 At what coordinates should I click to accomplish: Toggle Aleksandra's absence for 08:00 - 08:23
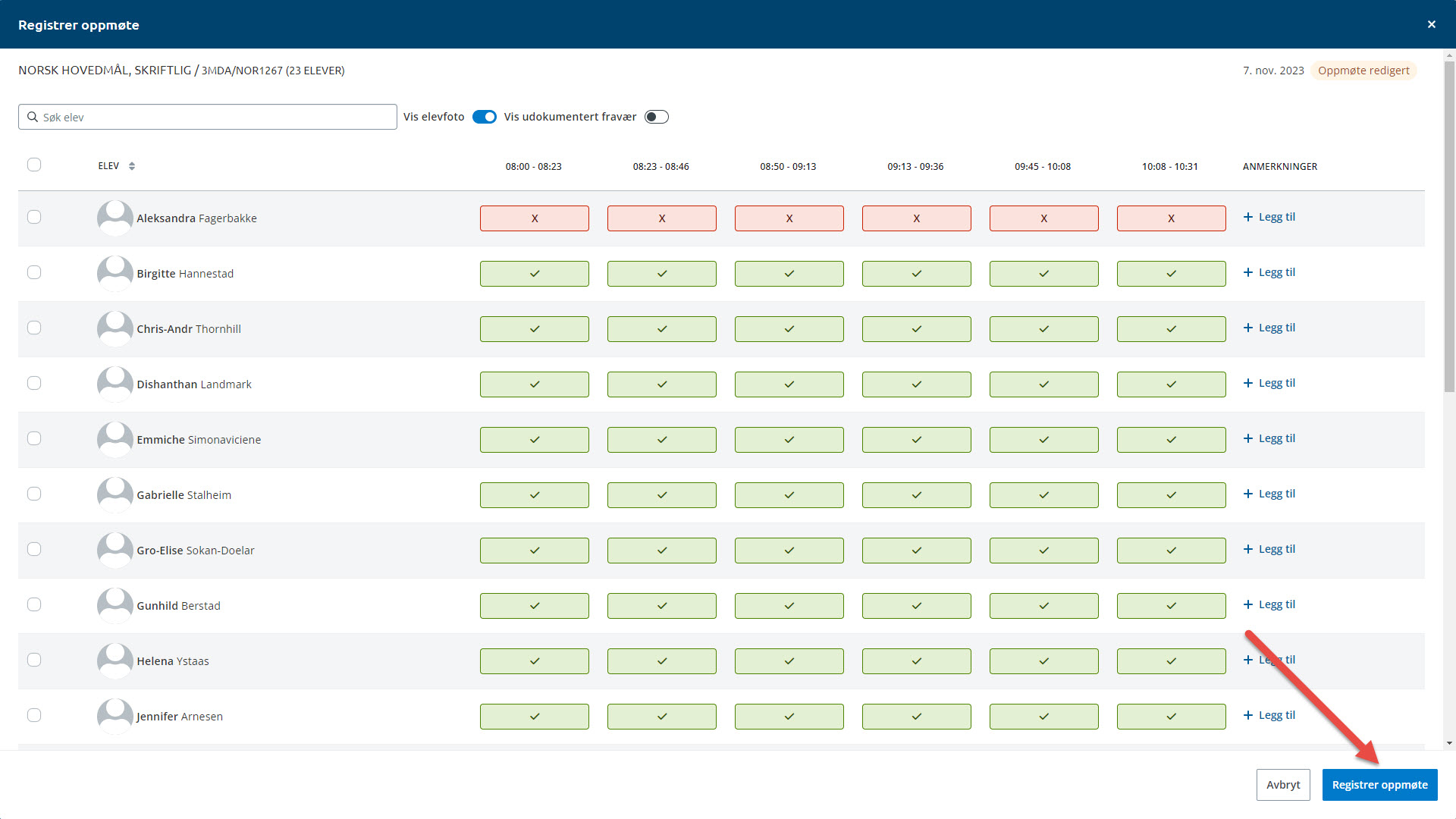click(535, 218)
